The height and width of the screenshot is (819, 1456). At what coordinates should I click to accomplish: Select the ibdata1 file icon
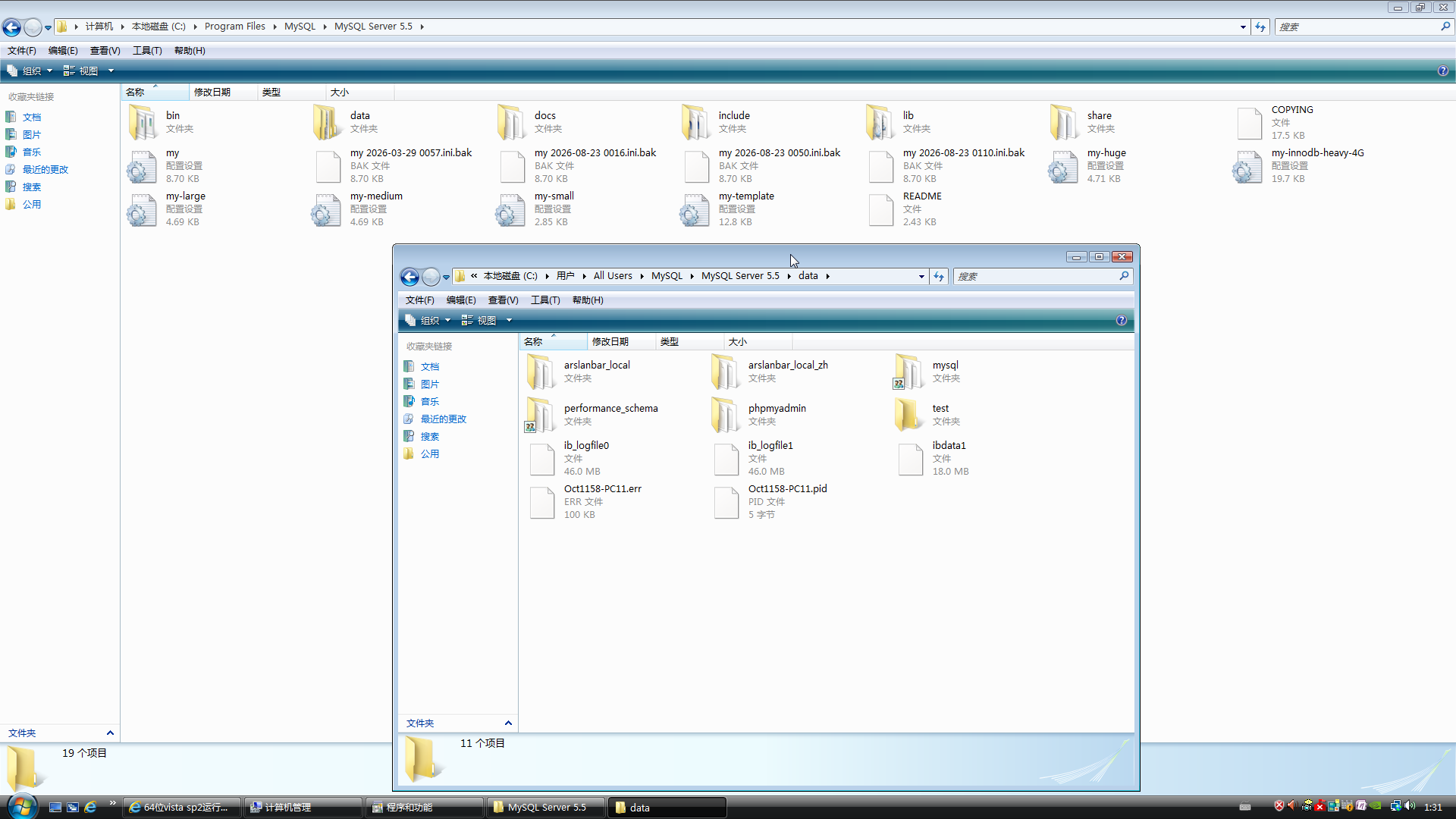[910, 460]
